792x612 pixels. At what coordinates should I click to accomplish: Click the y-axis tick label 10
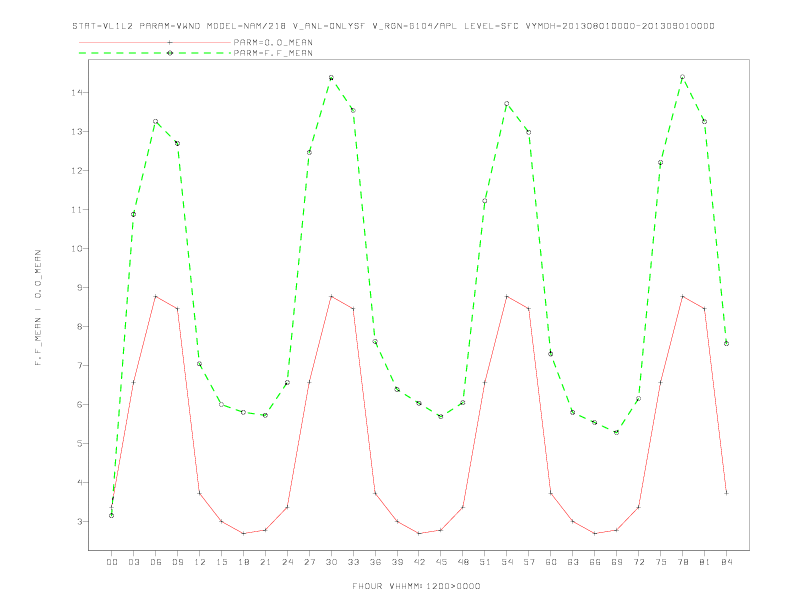(x=77, y=248)
